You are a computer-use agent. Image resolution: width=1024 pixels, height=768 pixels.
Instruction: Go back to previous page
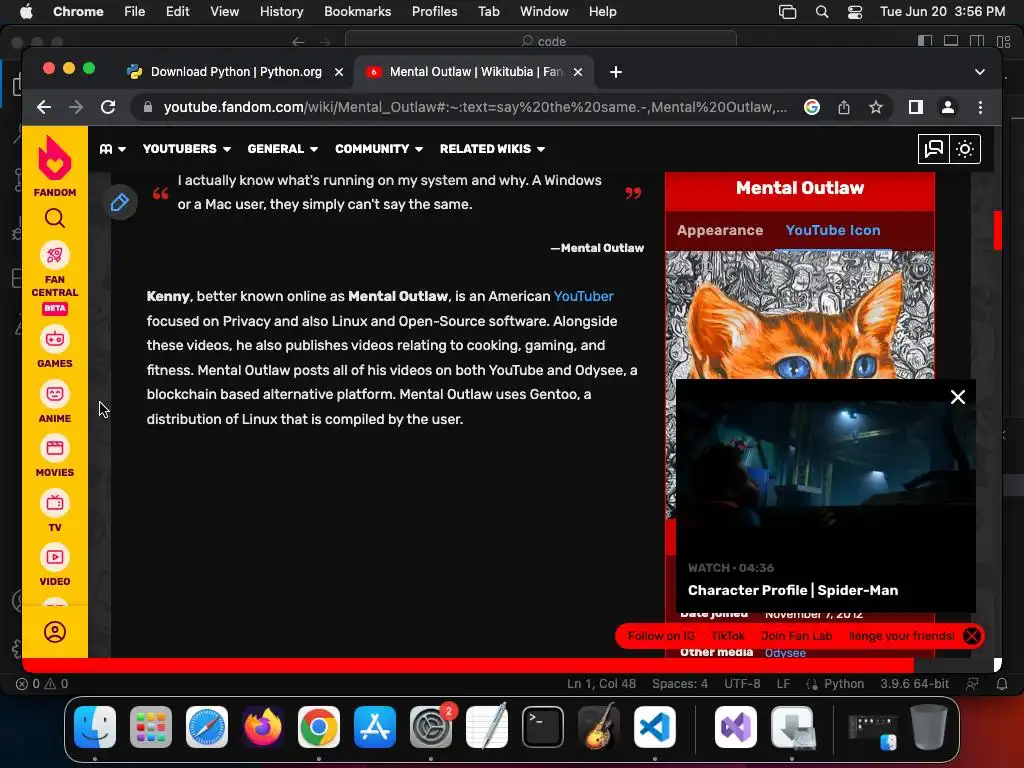(x=44, y=107)
